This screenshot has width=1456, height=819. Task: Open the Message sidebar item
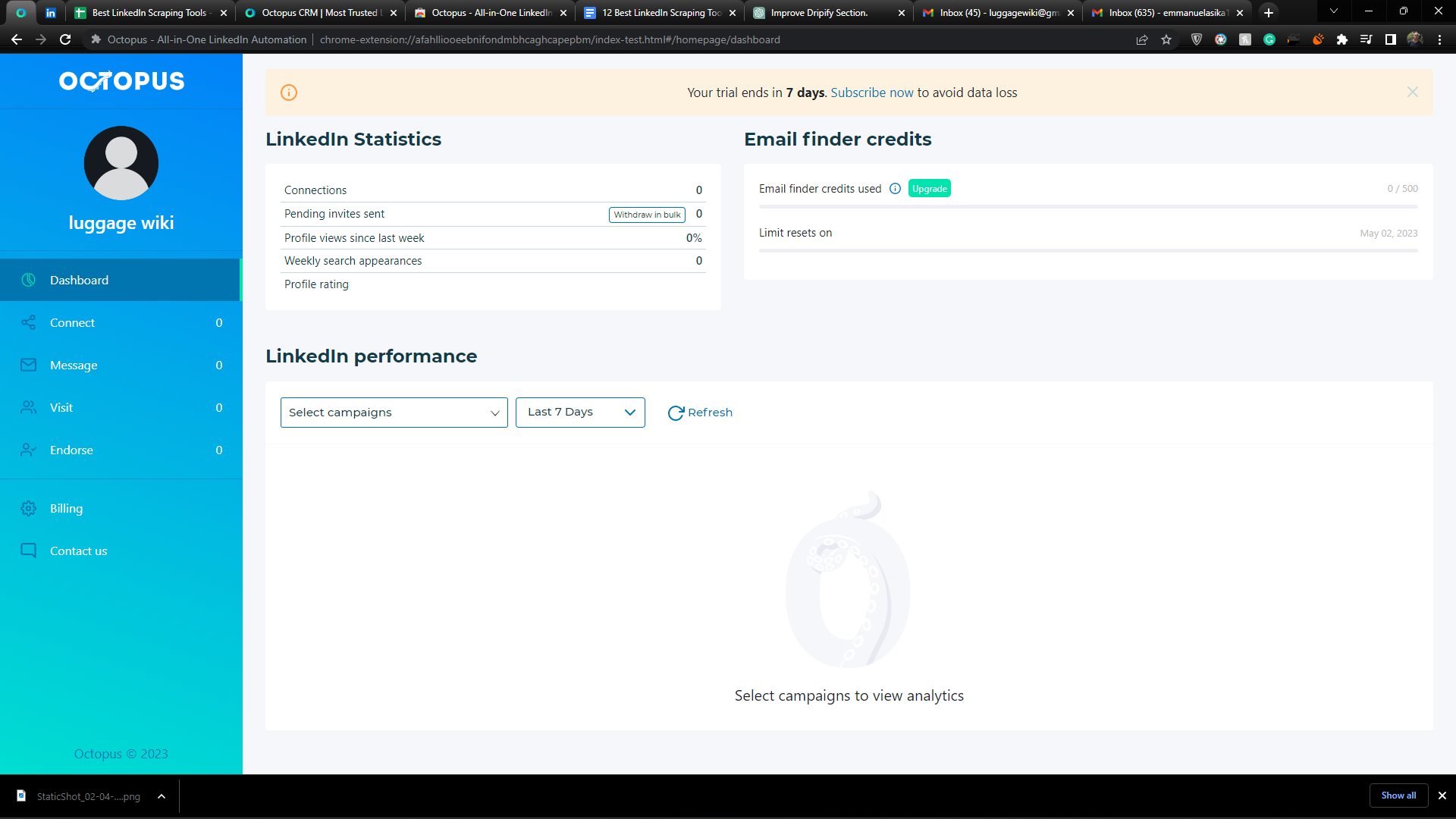[121, 365]
